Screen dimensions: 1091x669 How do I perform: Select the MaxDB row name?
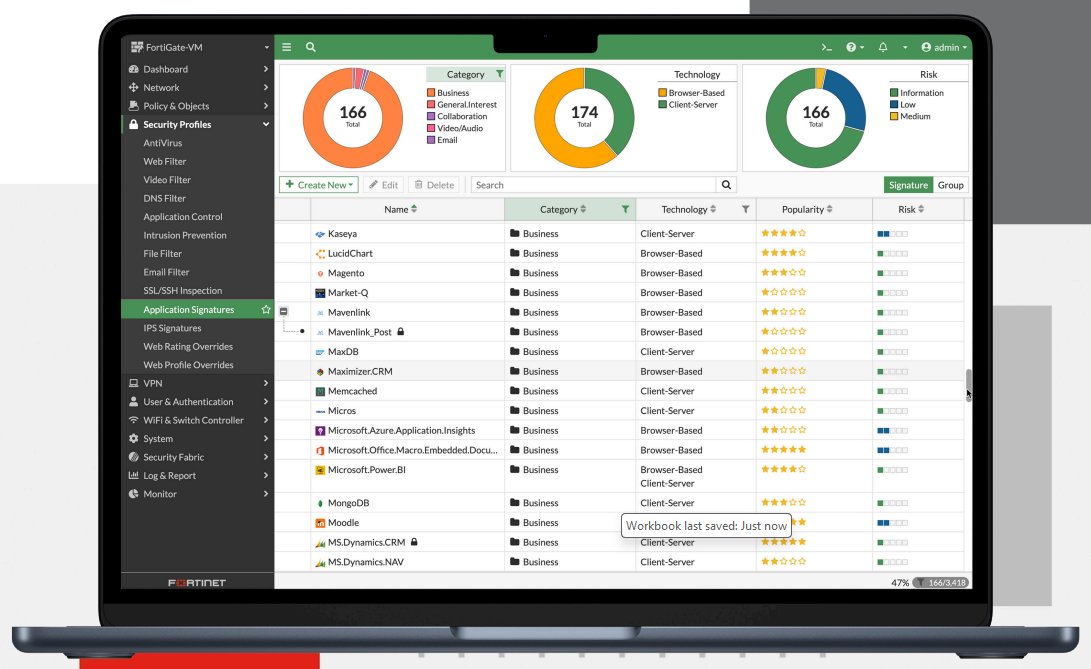pyautogui.click(x=343, y=352)
